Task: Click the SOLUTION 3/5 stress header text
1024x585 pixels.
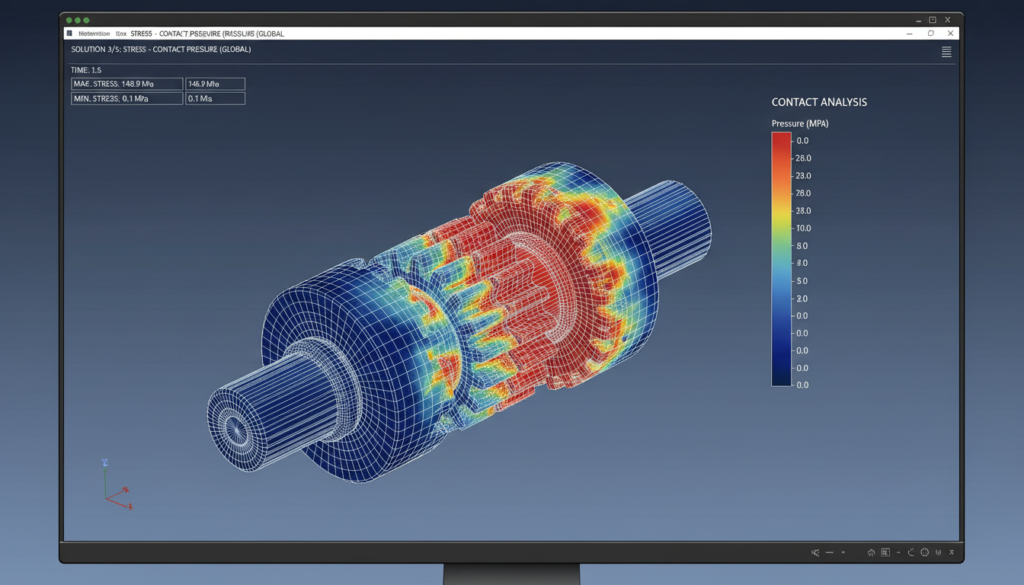Action: (161, 50)
